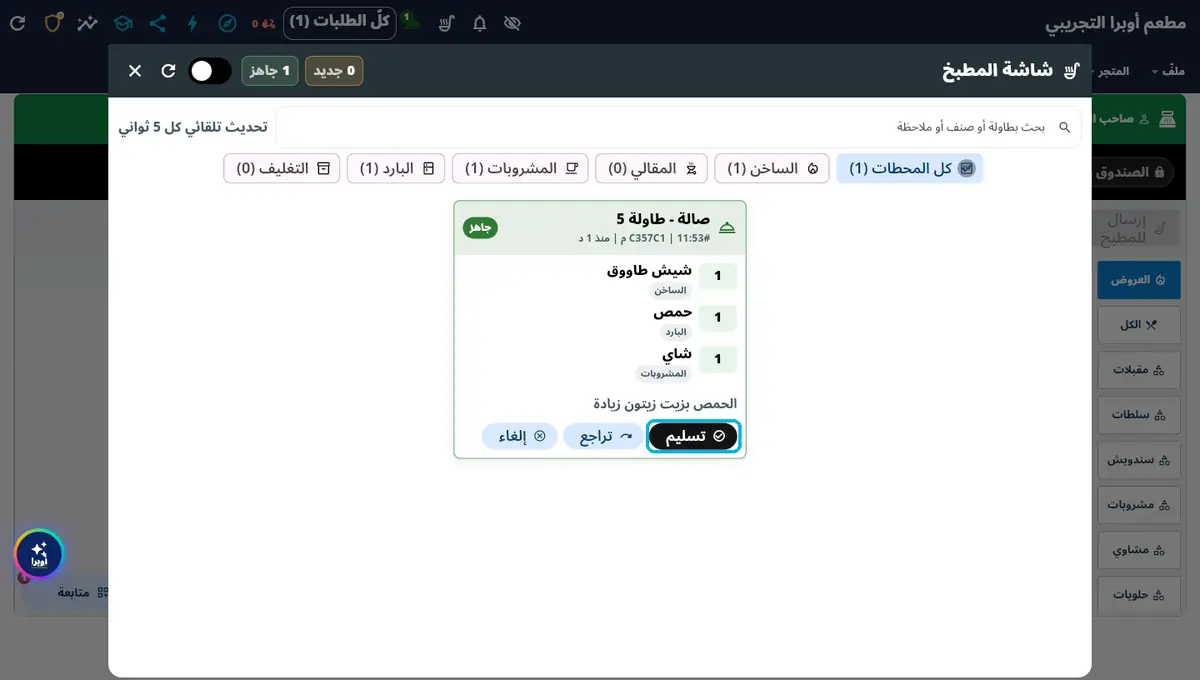Click the ladle icon beside شاشة المطبخ title
This screenshot has height=680, width=1200.
pyautogui.click(x=1071, y=71)
